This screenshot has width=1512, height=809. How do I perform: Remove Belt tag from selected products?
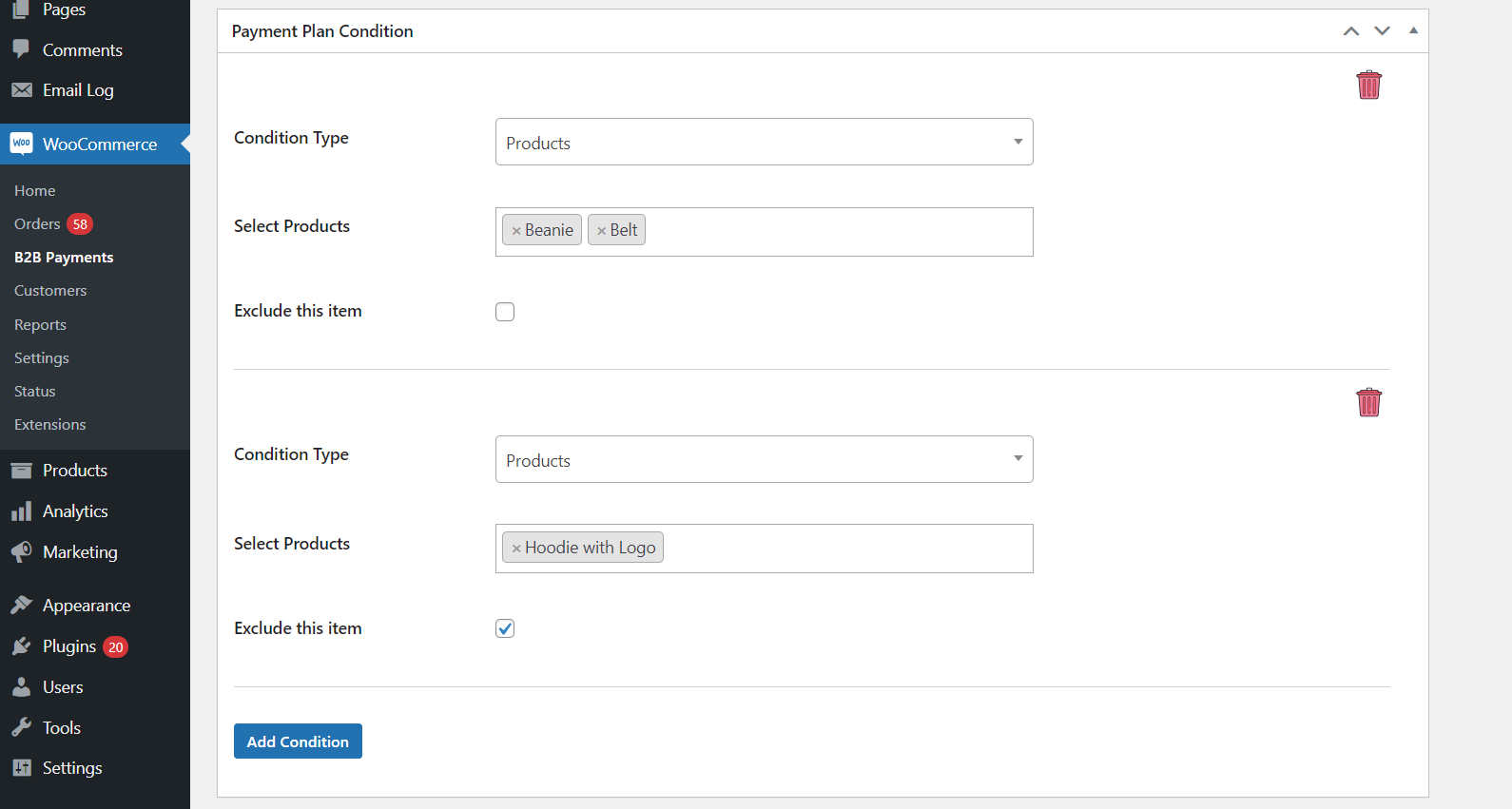601,231
